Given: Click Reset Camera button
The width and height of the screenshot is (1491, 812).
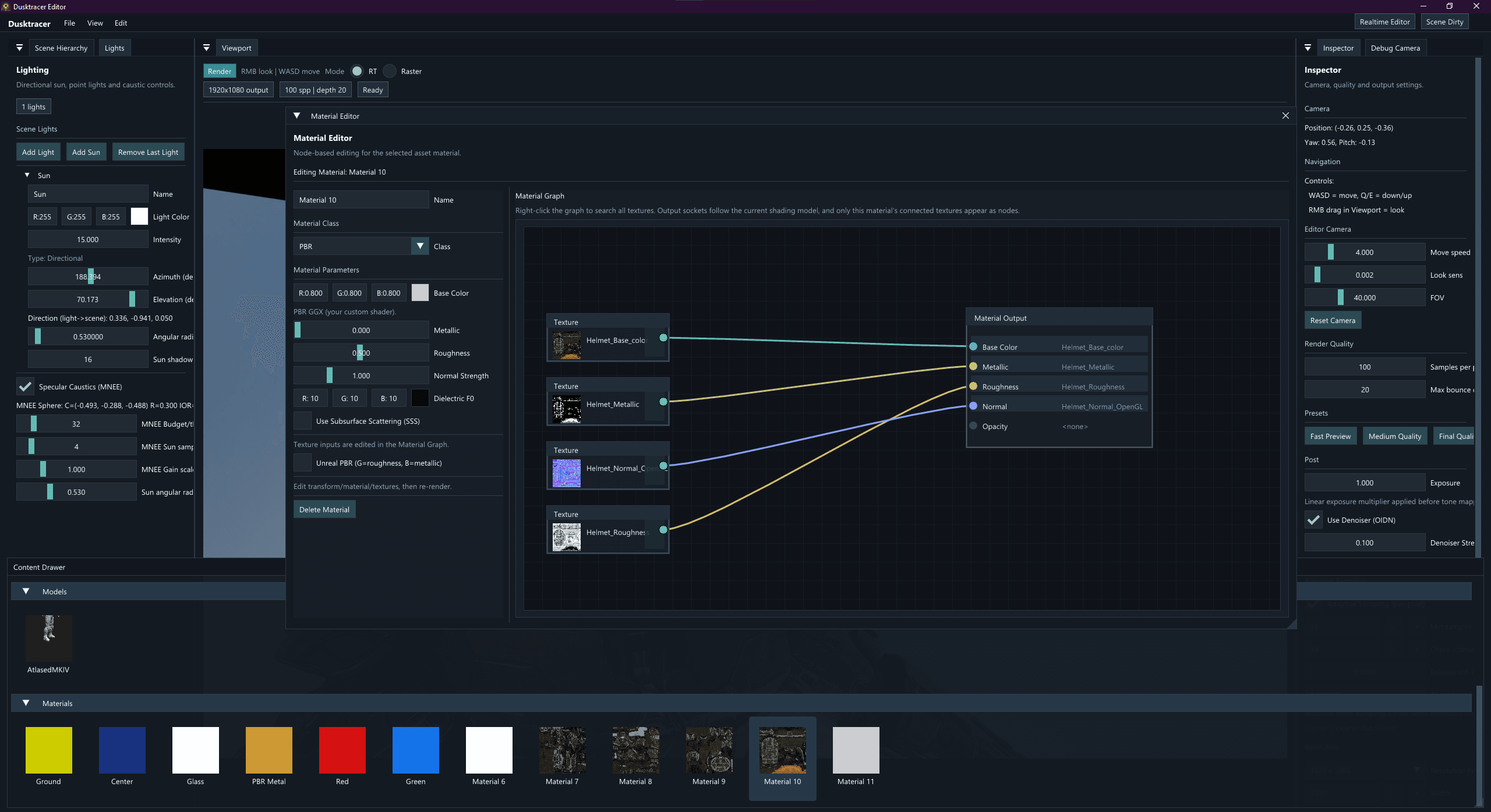Looking at the screenshot, I should pos(1333,320).
